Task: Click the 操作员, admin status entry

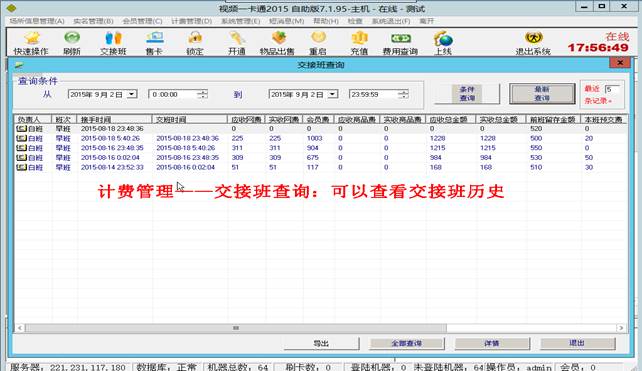Action: click(x=518, y=367)
